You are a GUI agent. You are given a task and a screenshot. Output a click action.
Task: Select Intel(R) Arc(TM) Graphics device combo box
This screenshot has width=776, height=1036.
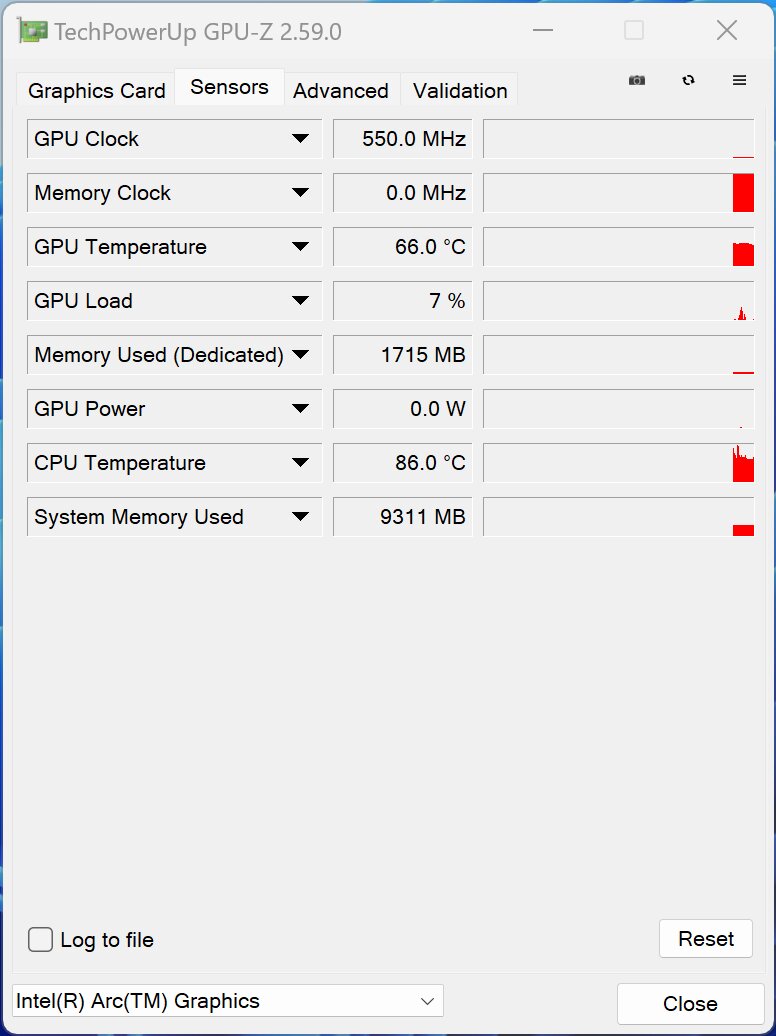pyautogui.click(x=227, y=1001)
